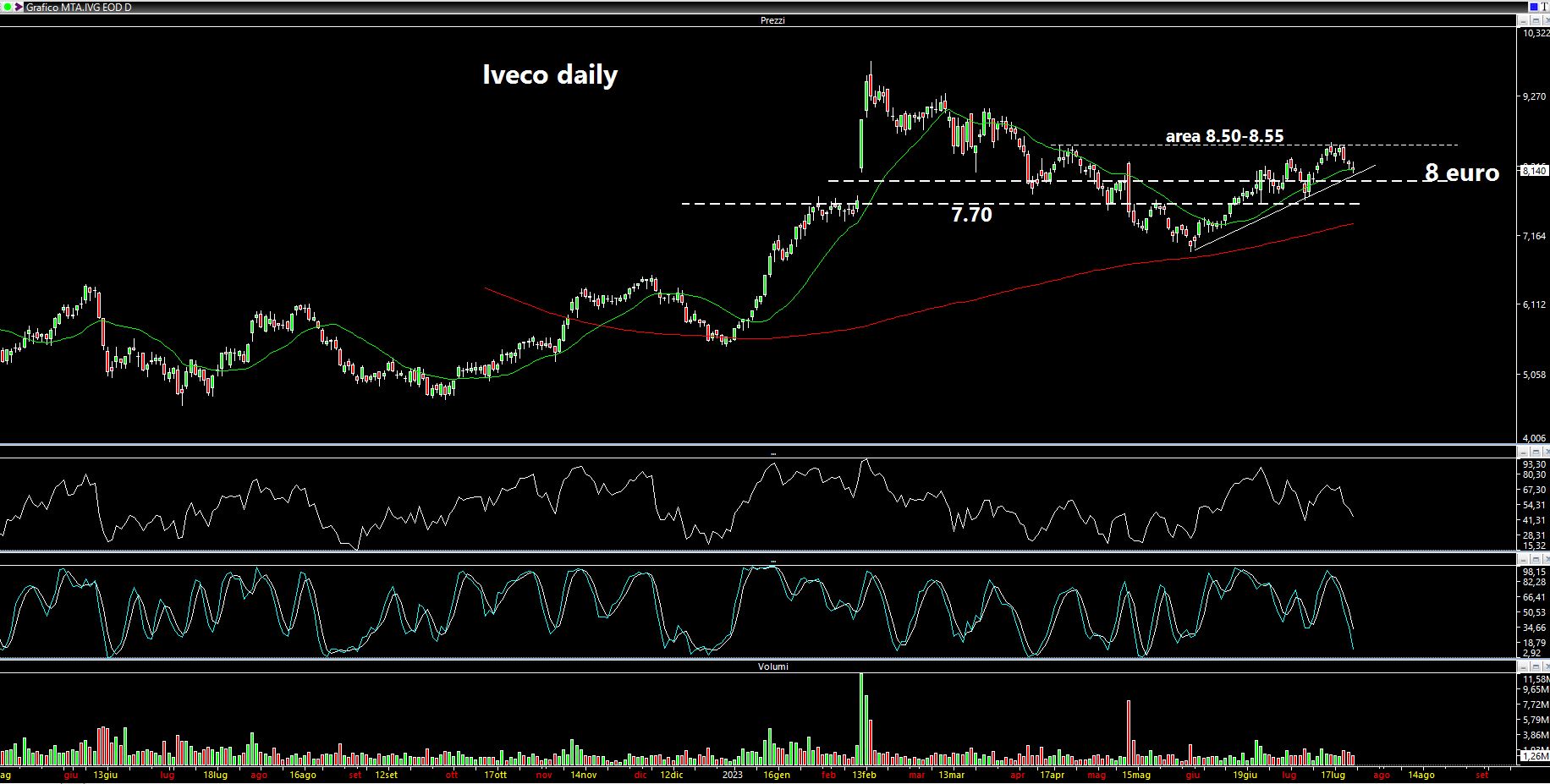The image size is (1550, 784).
Task: Click the blue square icon at top right
Action: pyautogui.click(x=1534, y=7)
